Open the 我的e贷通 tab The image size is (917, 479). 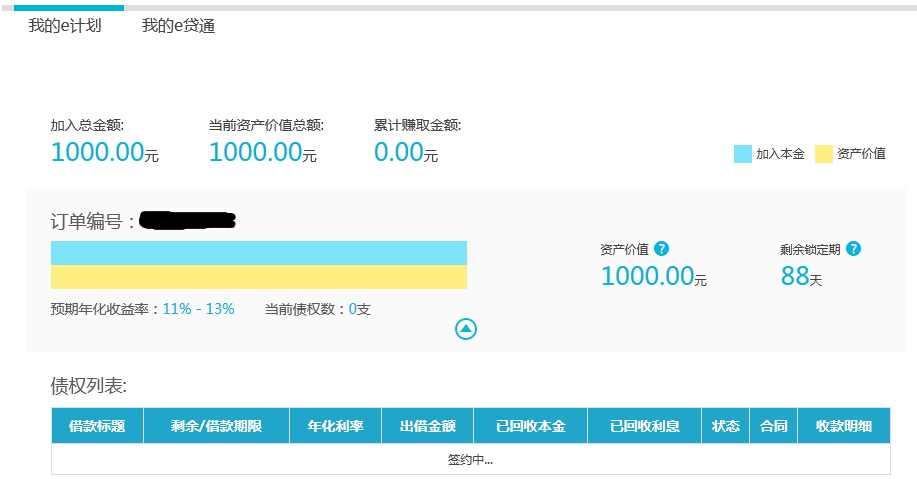178,26
